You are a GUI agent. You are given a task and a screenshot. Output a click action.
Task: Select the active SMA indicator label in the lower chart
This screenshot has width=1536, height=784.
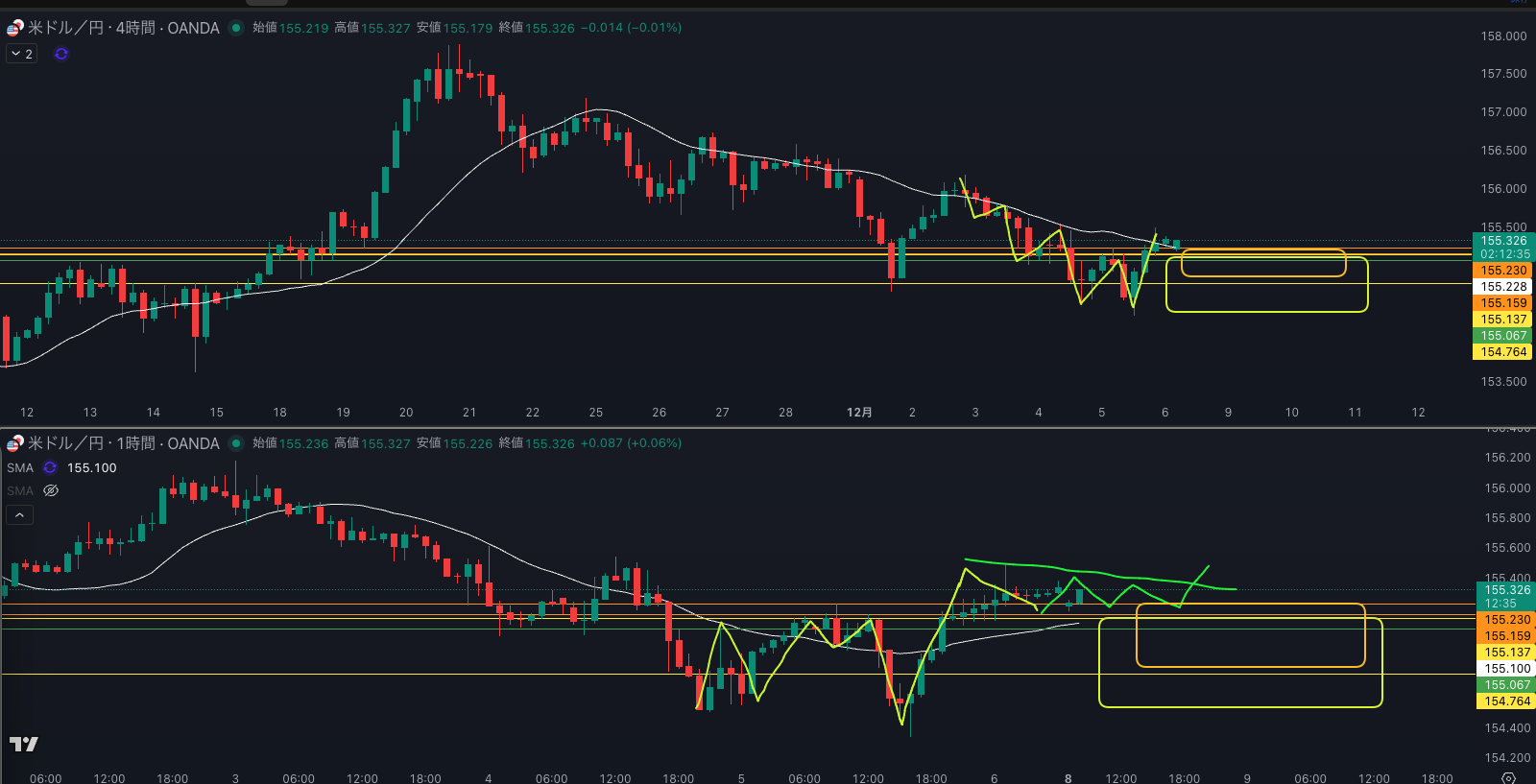20,468
